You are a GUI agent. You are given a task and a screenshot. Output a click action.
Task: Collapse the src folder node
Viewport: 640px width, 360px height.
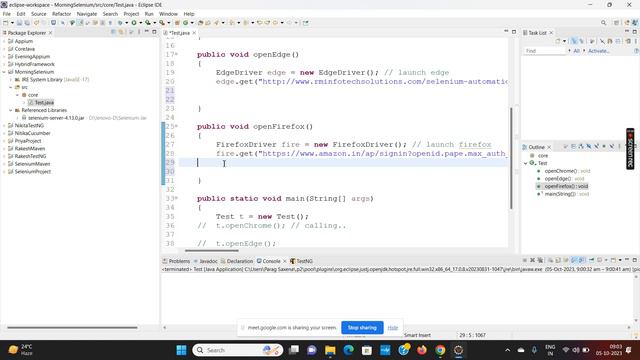[x=11, y=87]
